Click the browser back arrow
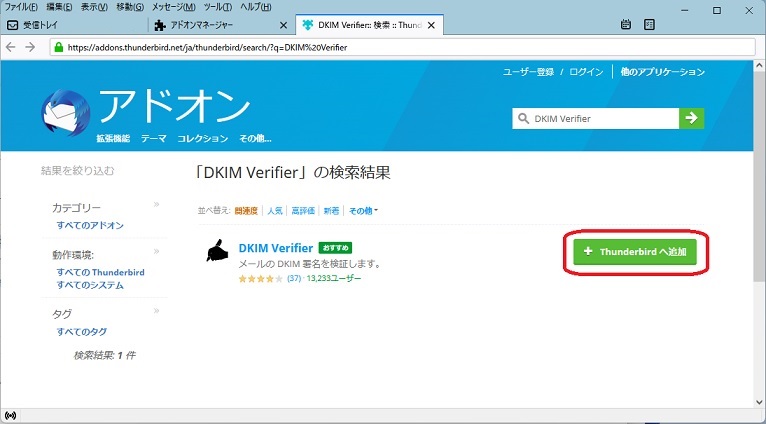Screen dimensions: 766x424 coord(11,47)
